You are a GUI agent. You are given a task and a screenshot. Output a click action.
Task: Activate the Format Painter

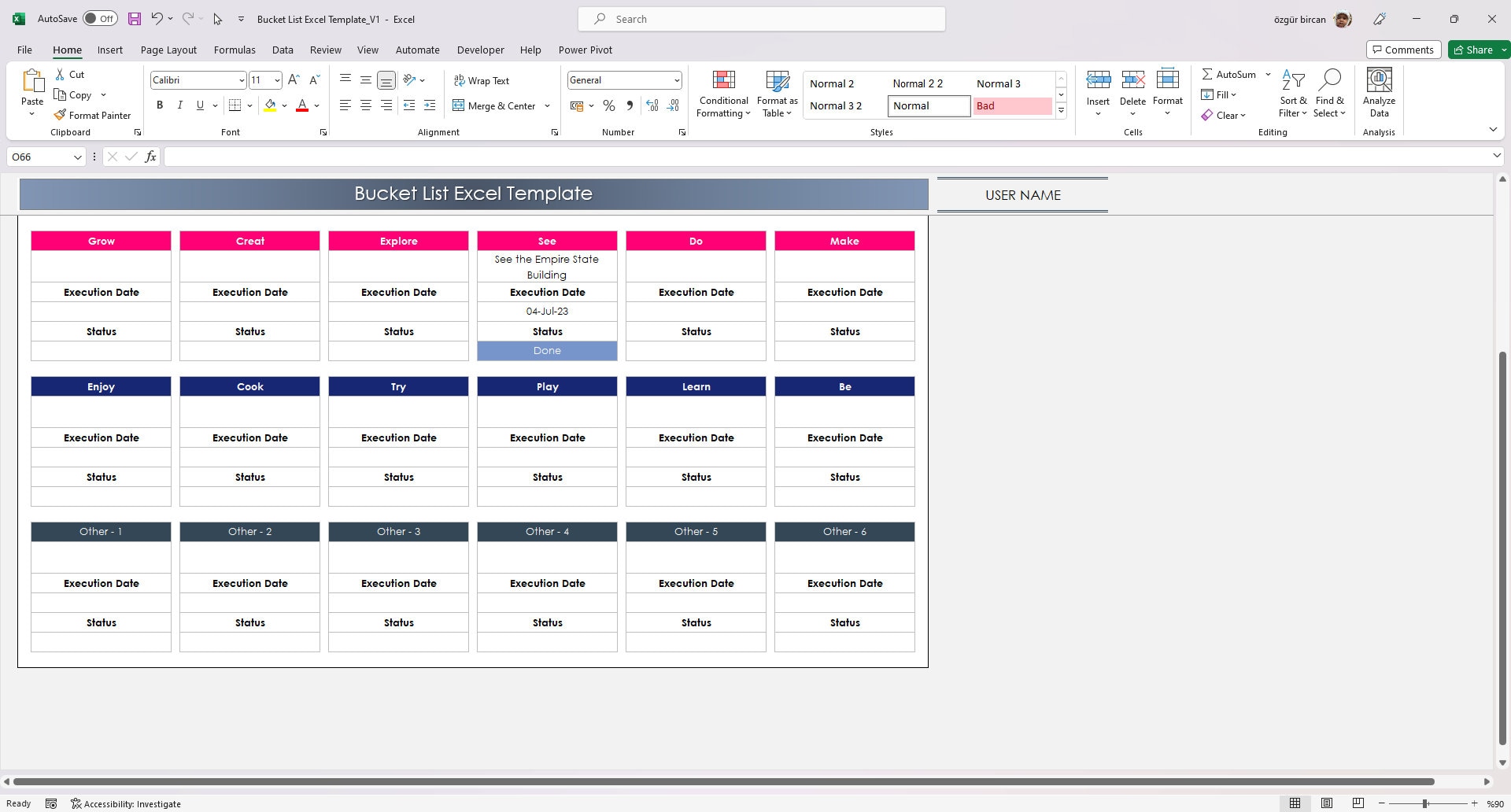point(92,115)
